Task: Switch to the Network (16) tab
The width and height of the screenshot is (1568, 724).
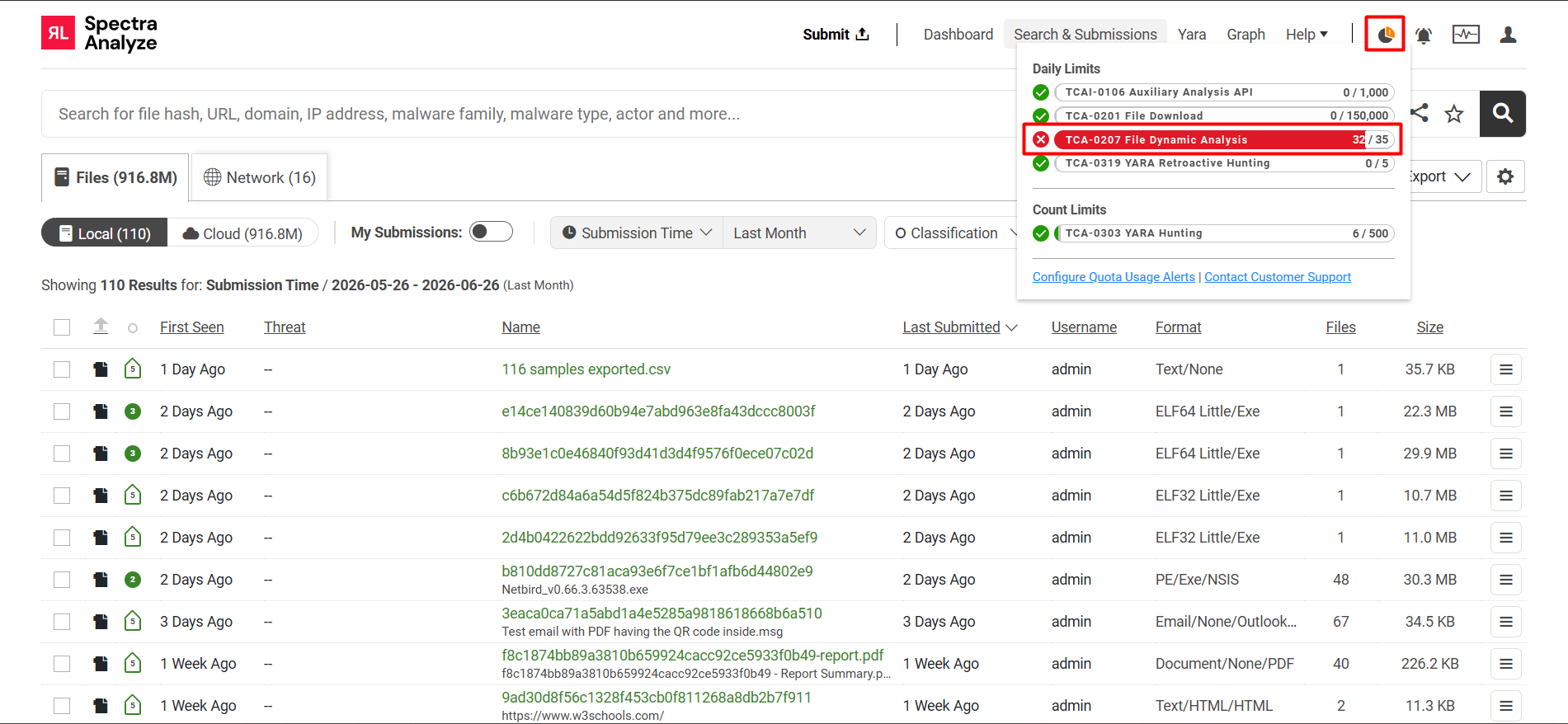Action: click(260, 177)
